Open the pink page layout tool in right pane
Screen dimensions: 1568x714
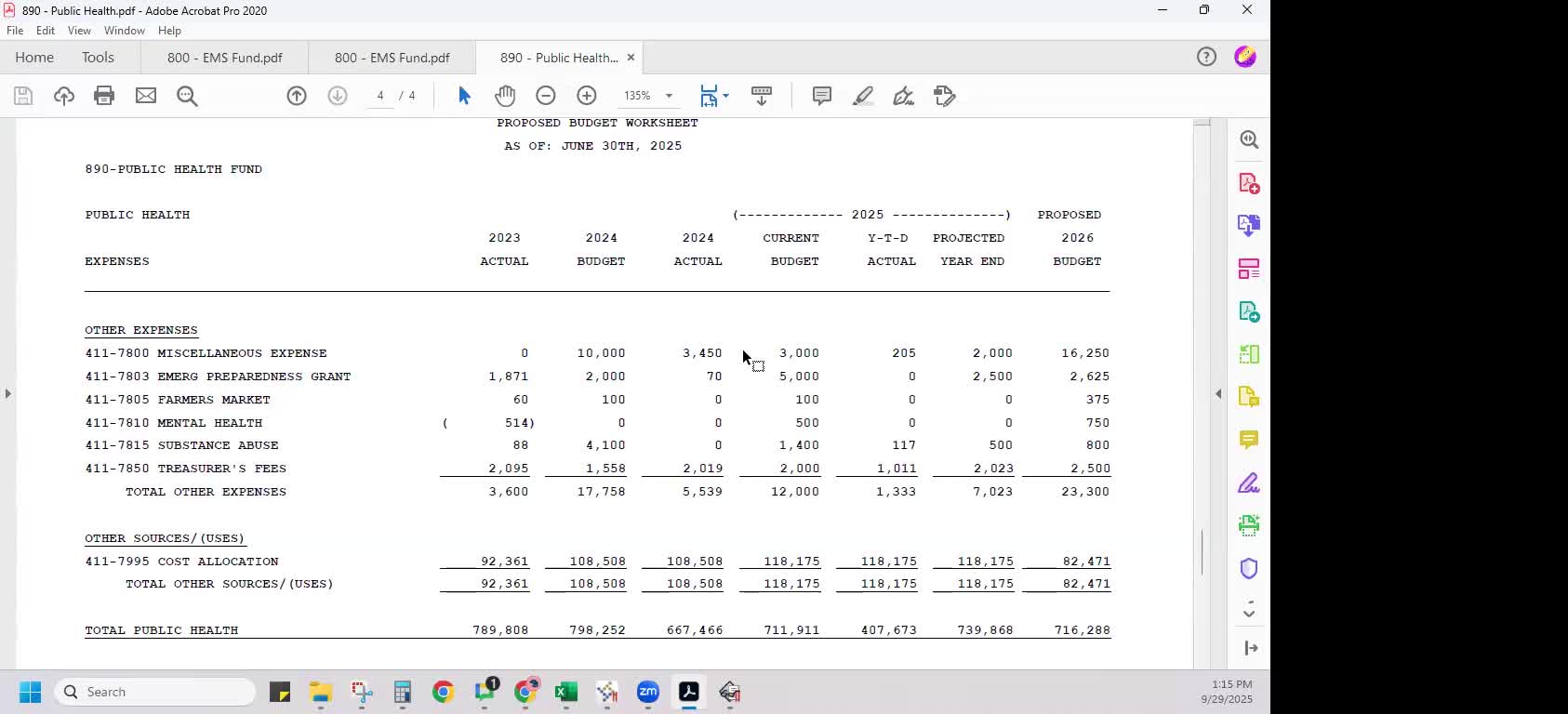point(1249,269)
